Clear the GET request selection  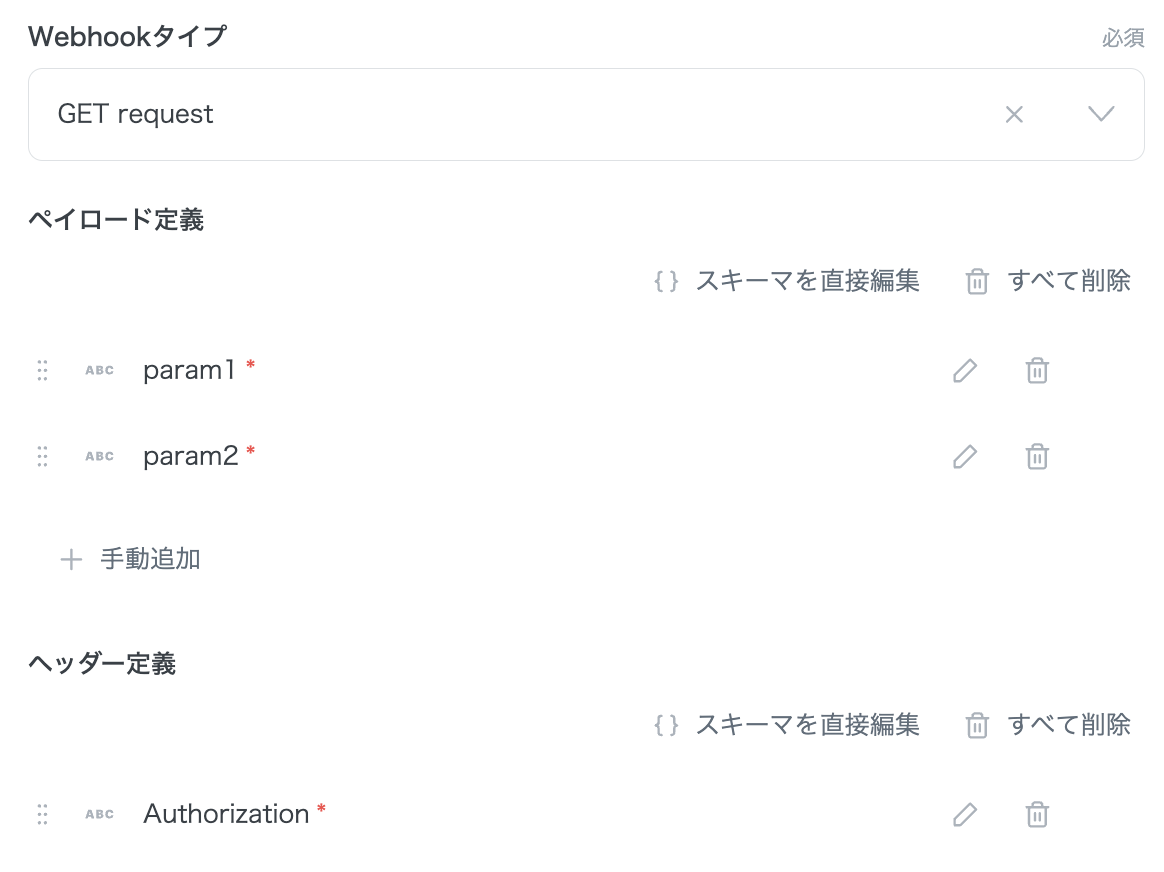tap(1014, 115)
